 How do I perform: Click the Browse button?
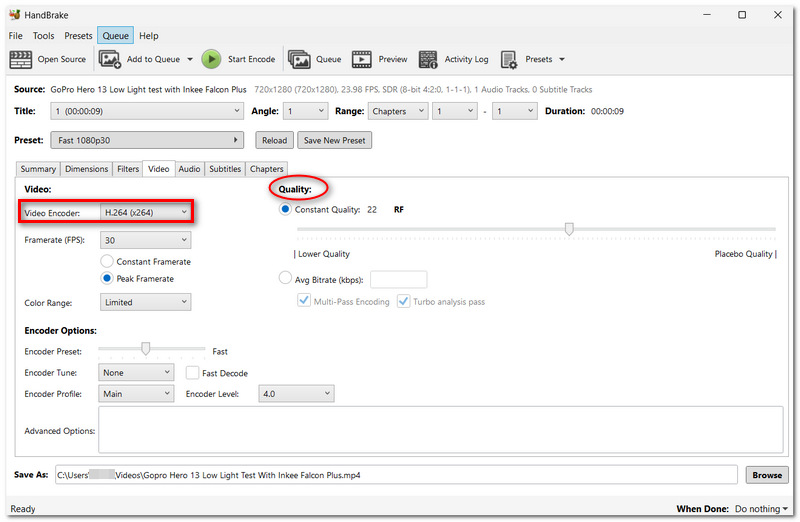(767, 475)
